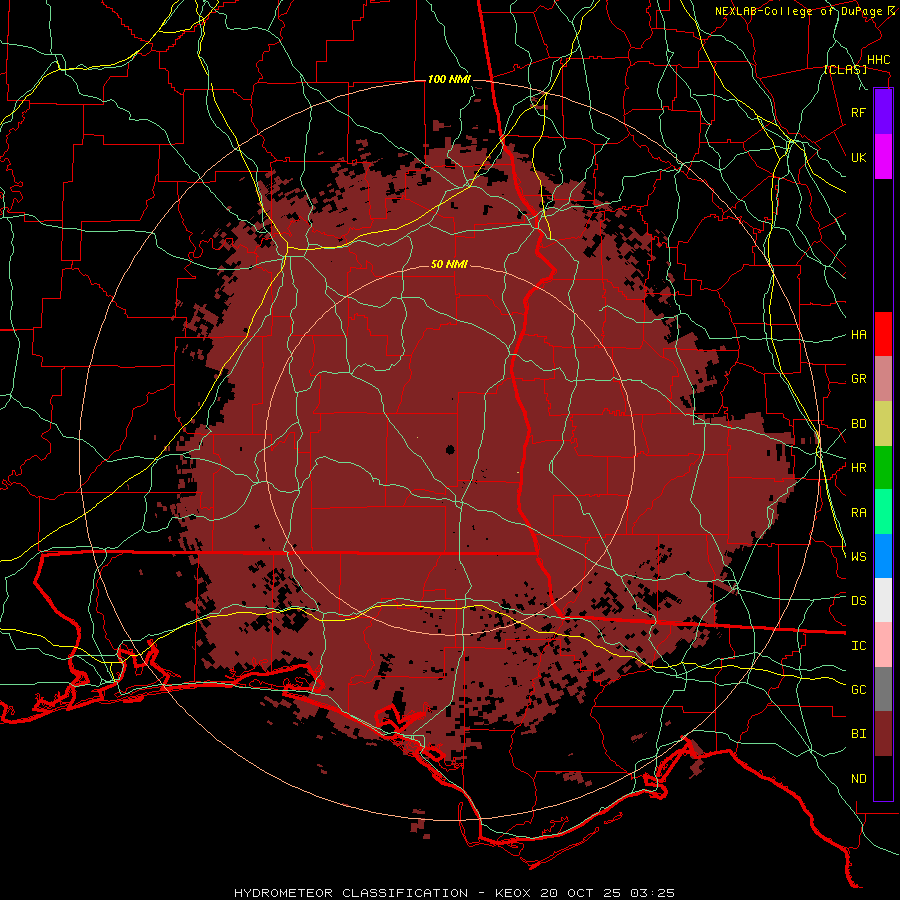Image resolution: width=900 pixels, height=900 pixels.
Task: Click the 100 NMI range ring label
Action: pos(449,79)
